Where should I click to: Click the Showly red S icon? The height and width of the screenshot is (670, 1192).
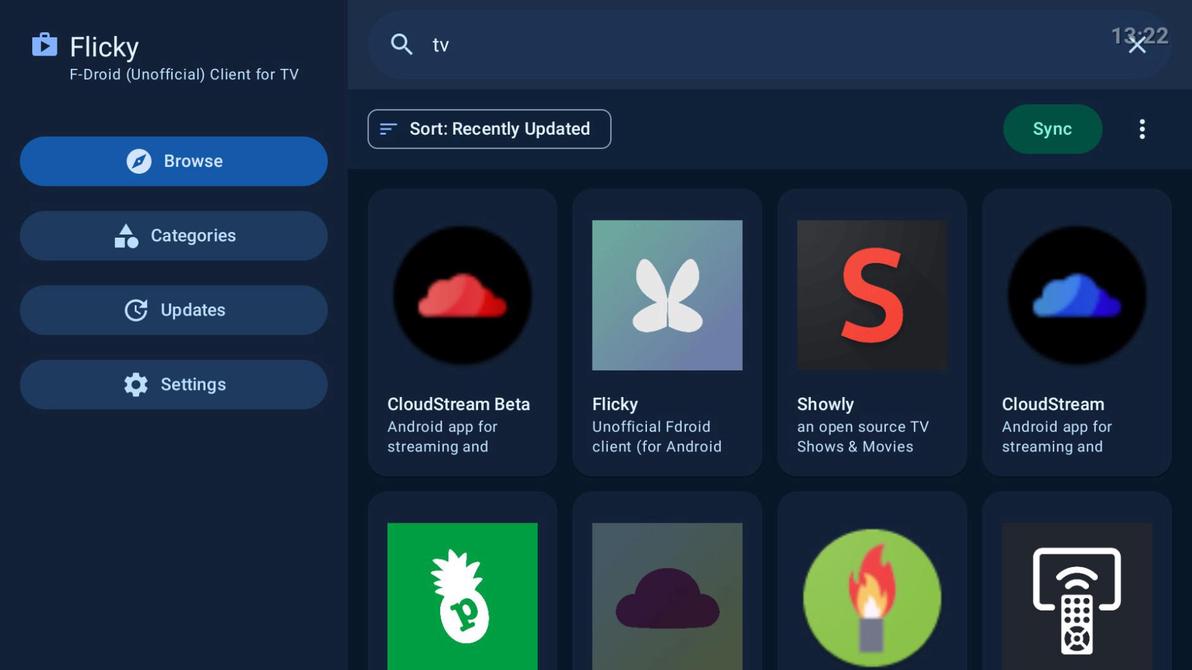872,295
